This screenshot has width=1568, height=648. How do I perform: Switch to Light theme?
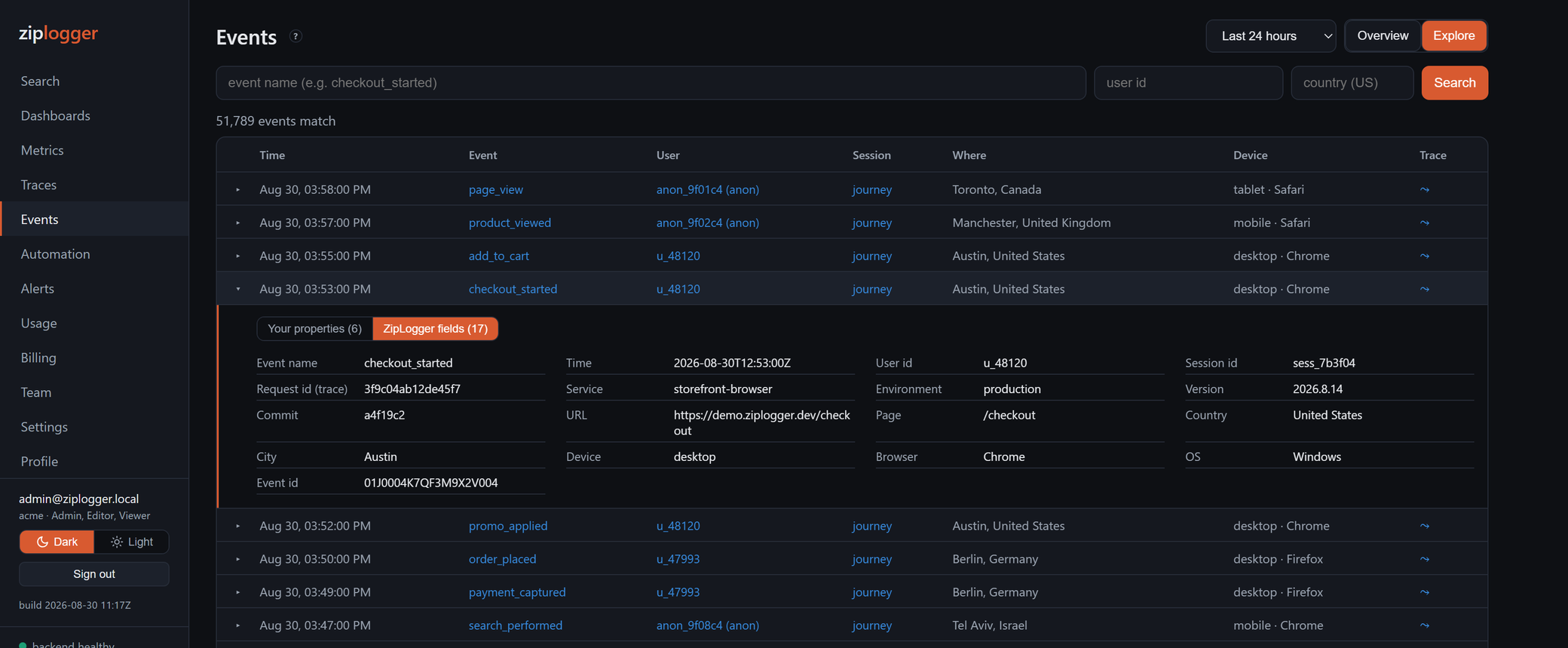coord(132,542)
